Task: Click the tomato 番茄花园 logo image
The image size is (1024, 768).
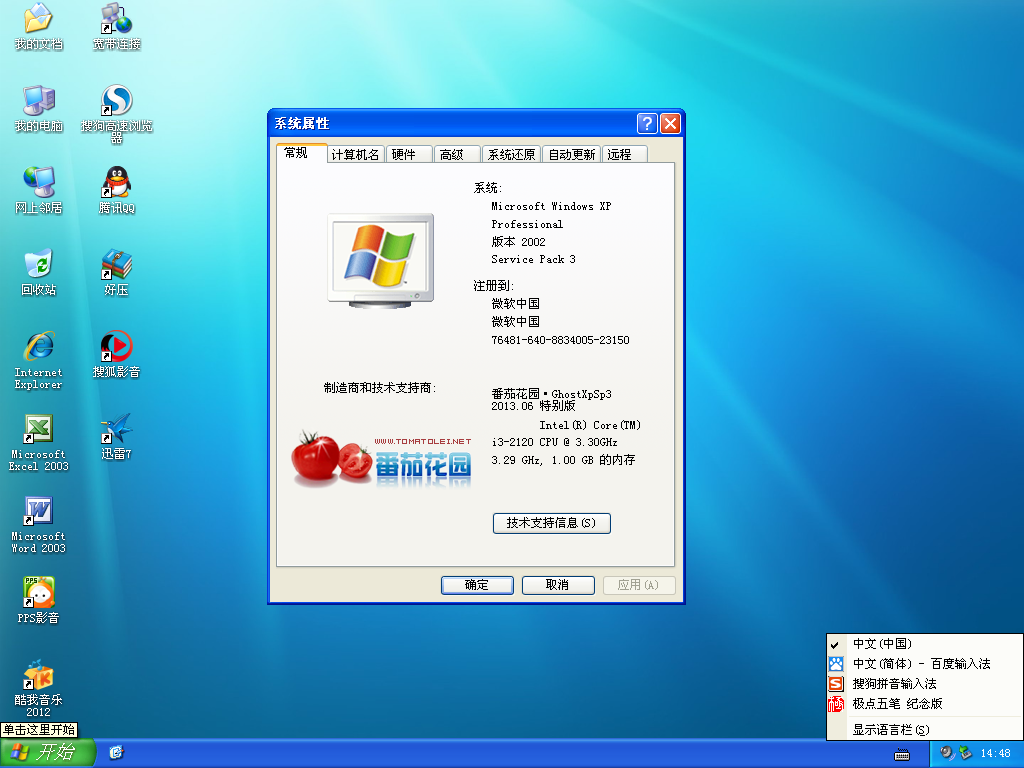Action: 381,459
